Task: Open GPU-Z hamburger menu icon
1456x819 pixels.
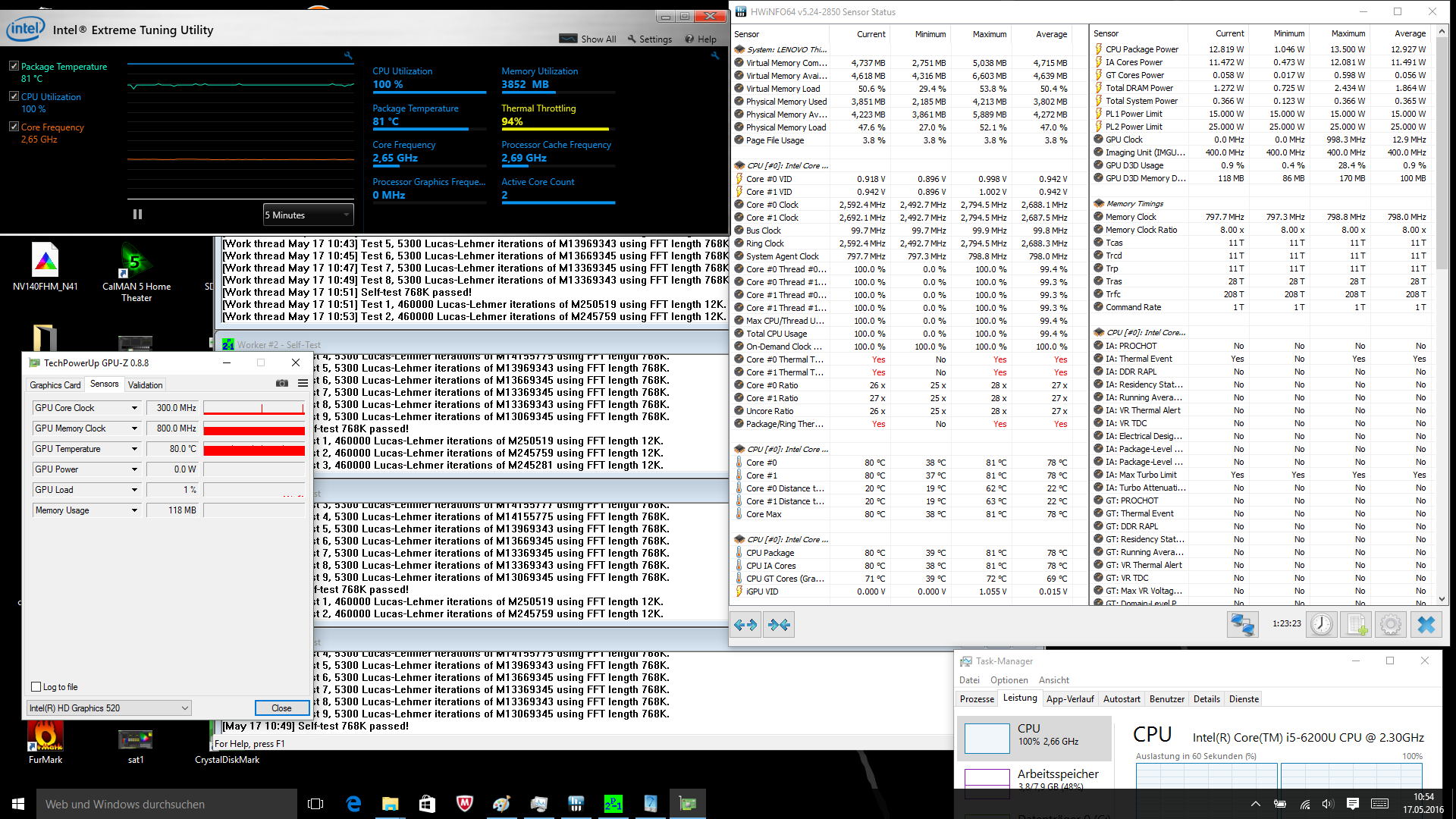Action: pos(303,384)
